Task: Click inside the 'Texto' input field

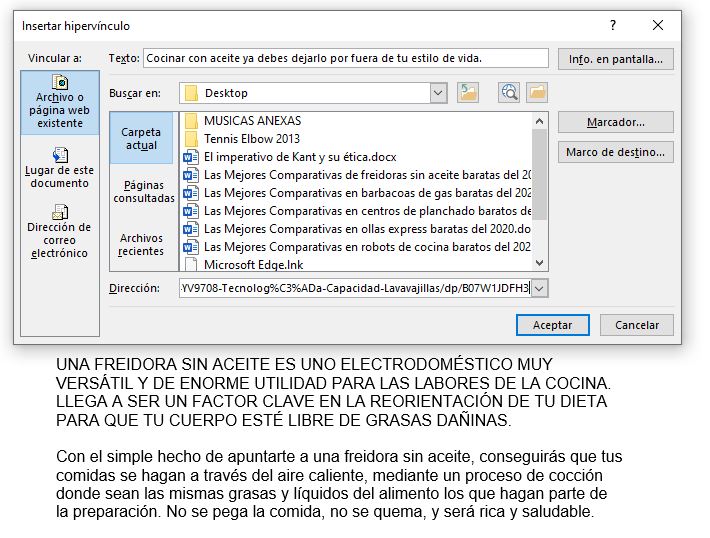Action: coord(346,58)
